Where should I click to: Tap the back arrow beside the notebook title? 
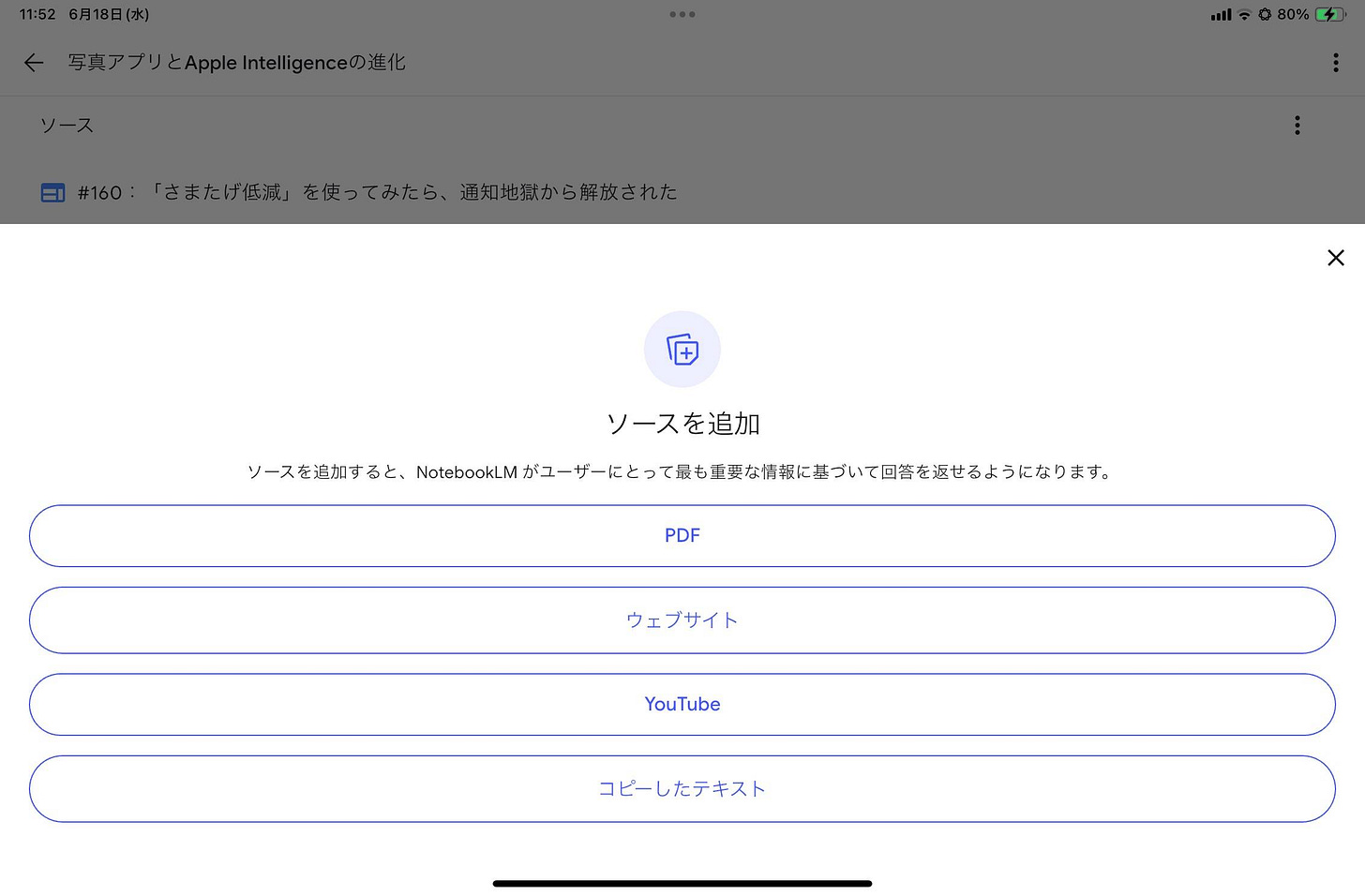click(x=34, y=63)
